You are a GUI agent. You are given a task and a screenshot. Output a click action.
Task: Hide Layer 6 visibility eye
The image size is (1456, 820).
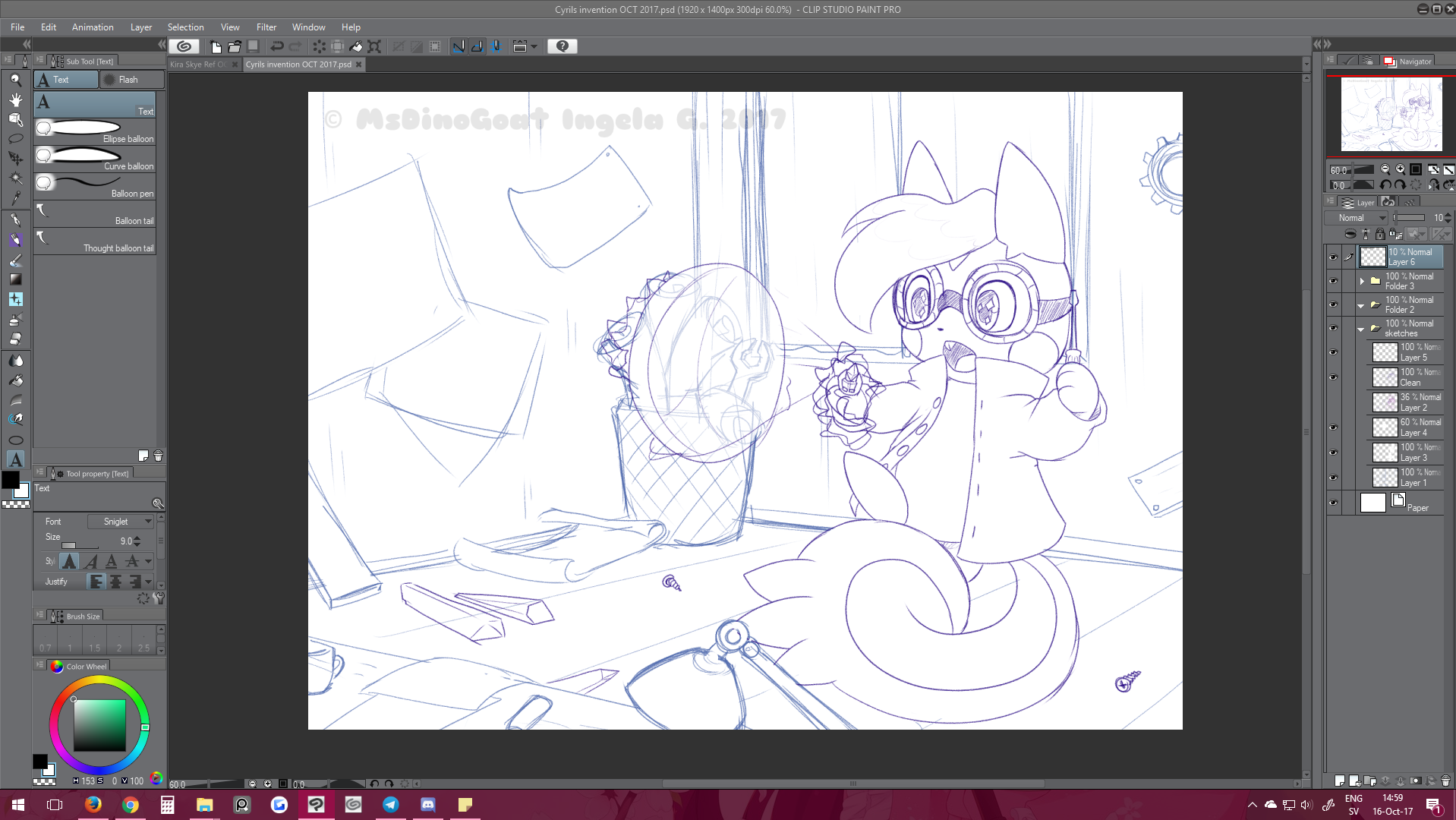[1333, 257]
